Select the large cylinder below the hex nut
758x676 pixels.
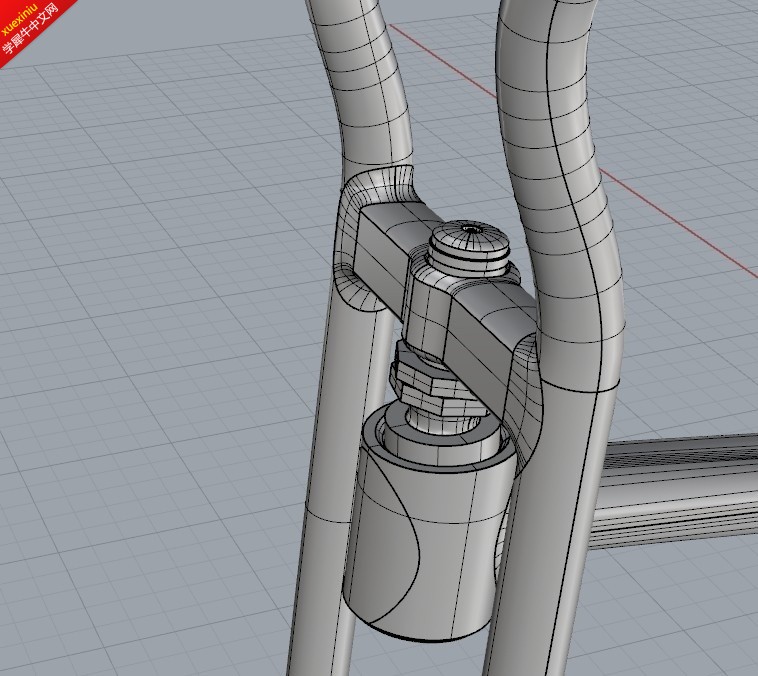tap(428, 527)
